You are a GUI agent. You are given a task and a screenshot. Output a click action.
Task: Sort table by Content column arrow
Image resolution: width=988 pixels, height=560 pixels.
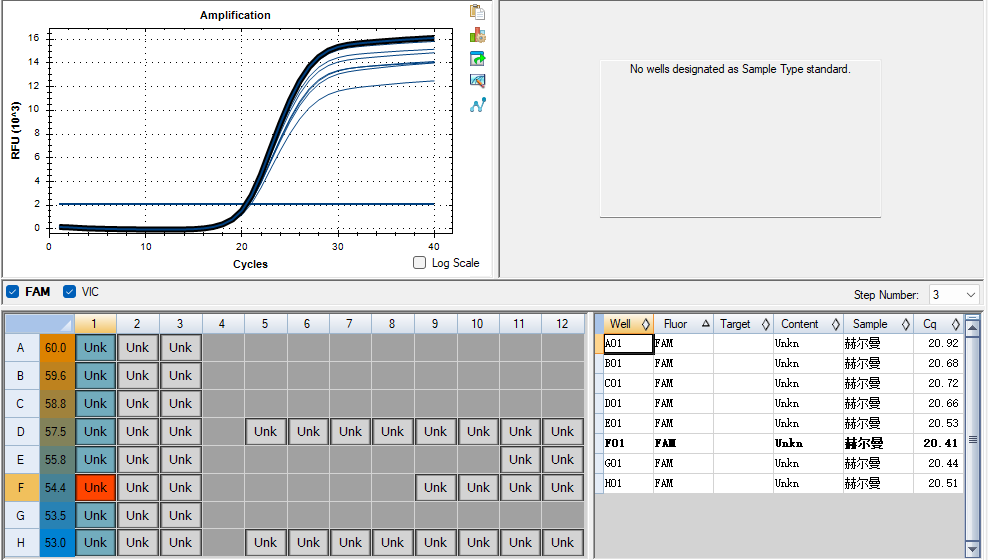836,324
